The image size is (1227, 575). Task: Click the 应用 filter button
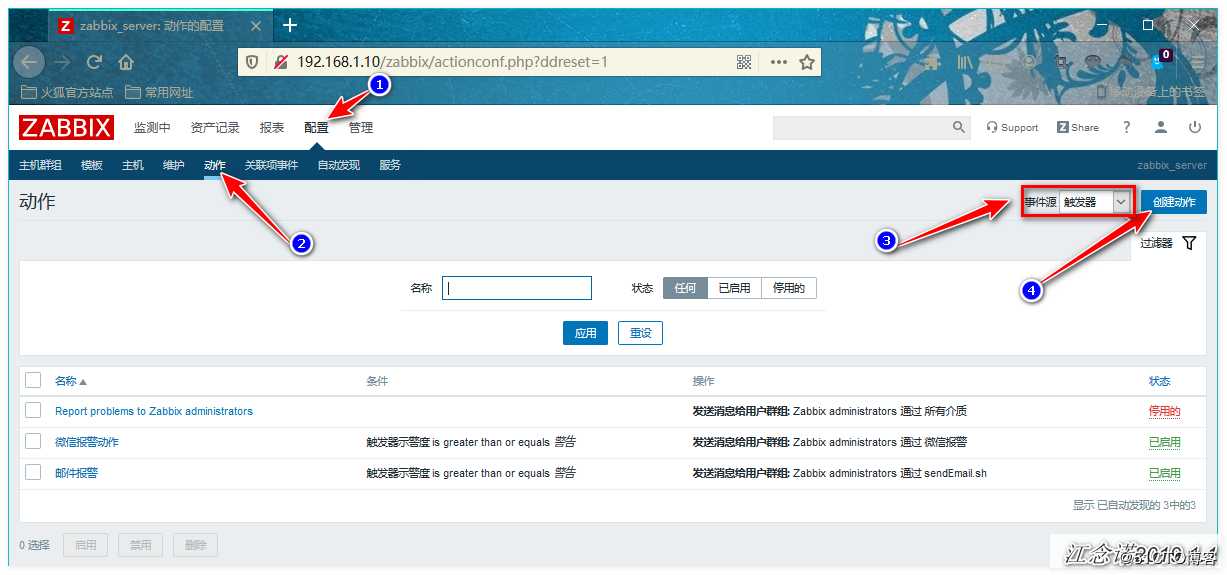point(585,333)
